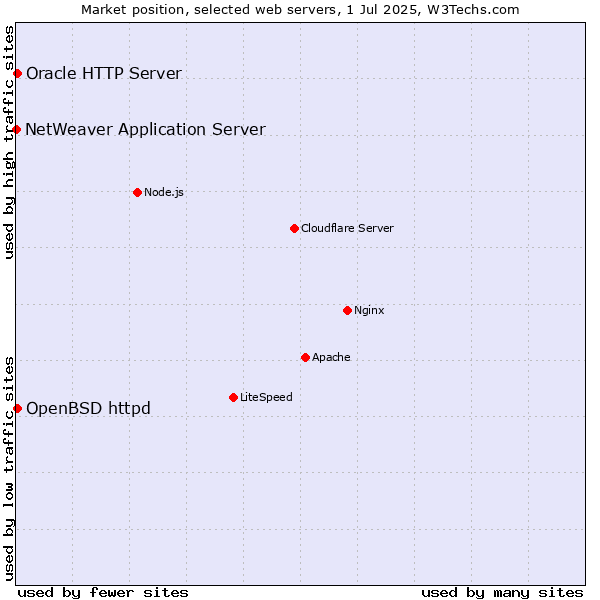600x600 pixels.
Task: Click 'used by low traffic sites' axis label
Action: coord(9,469)
